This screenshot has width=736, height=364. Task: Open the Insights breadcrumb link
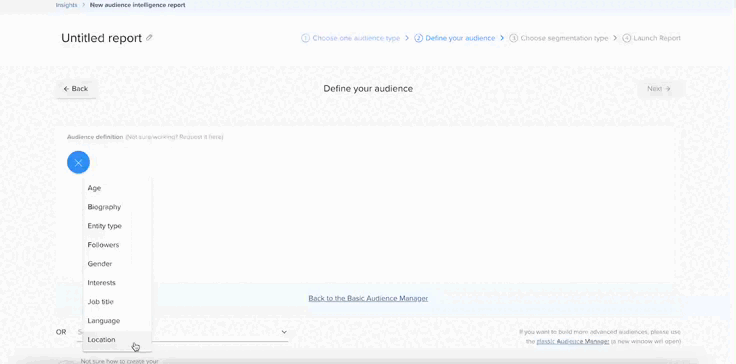pos(67,5)
